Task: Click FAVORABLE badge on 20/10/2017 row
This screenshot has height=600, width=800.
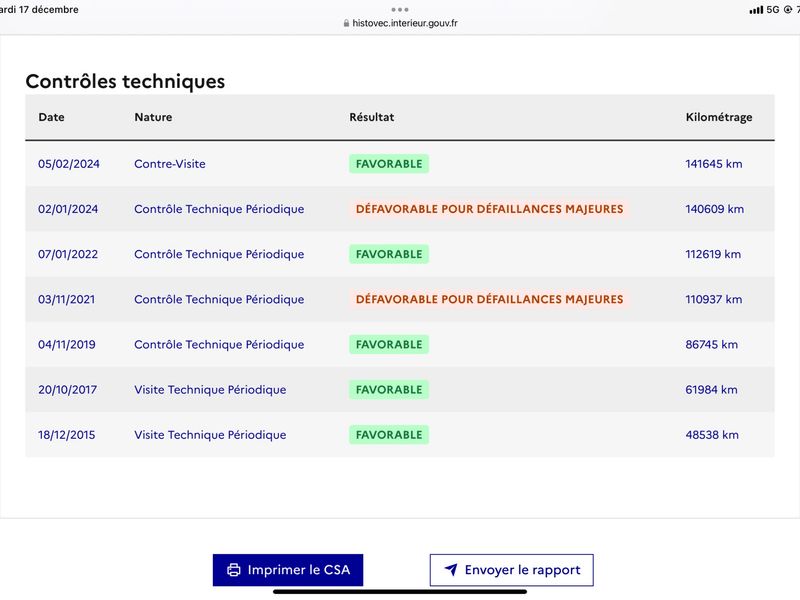Action: (x=389, y=390)
